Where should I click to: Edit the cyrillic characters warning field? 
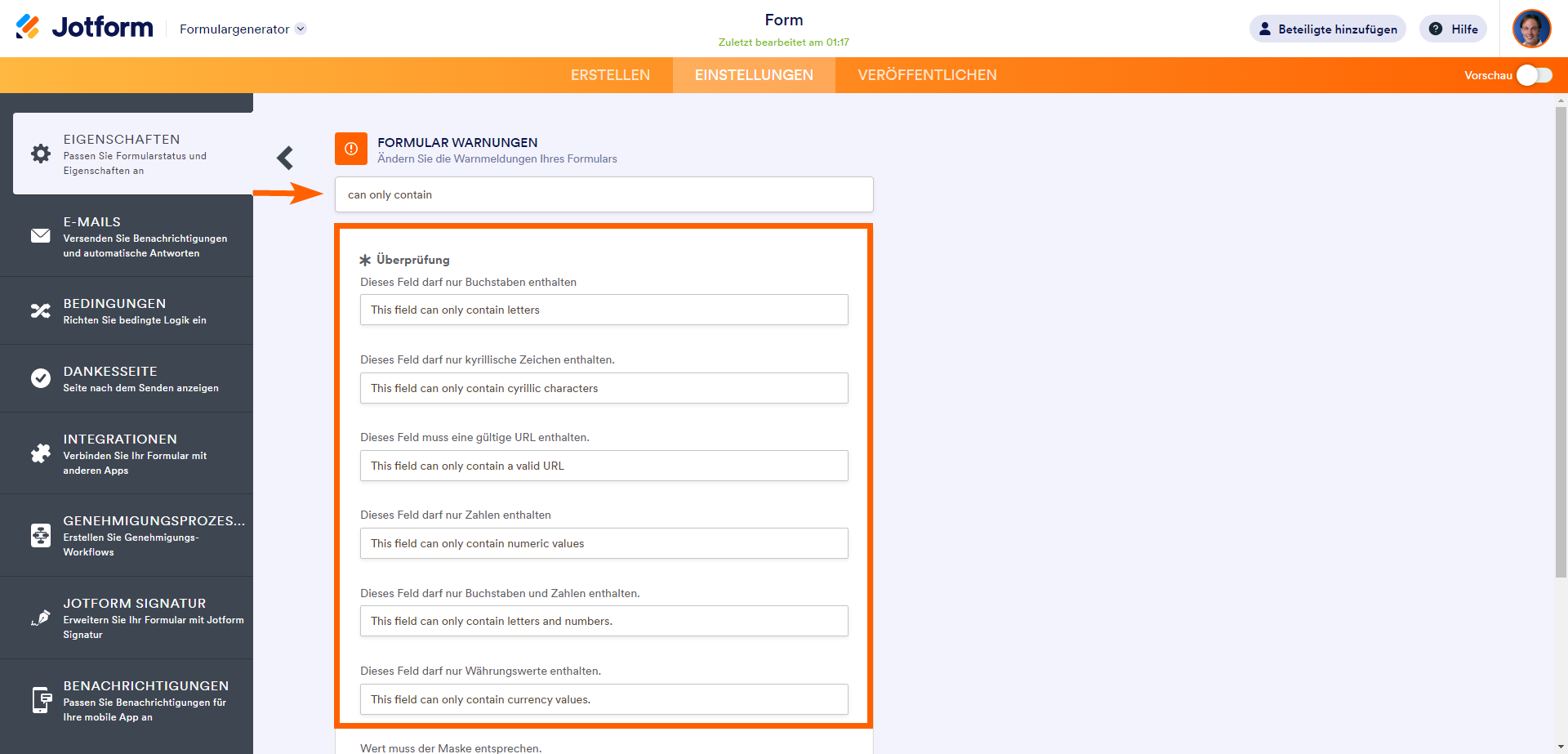(x=604, y=388)
